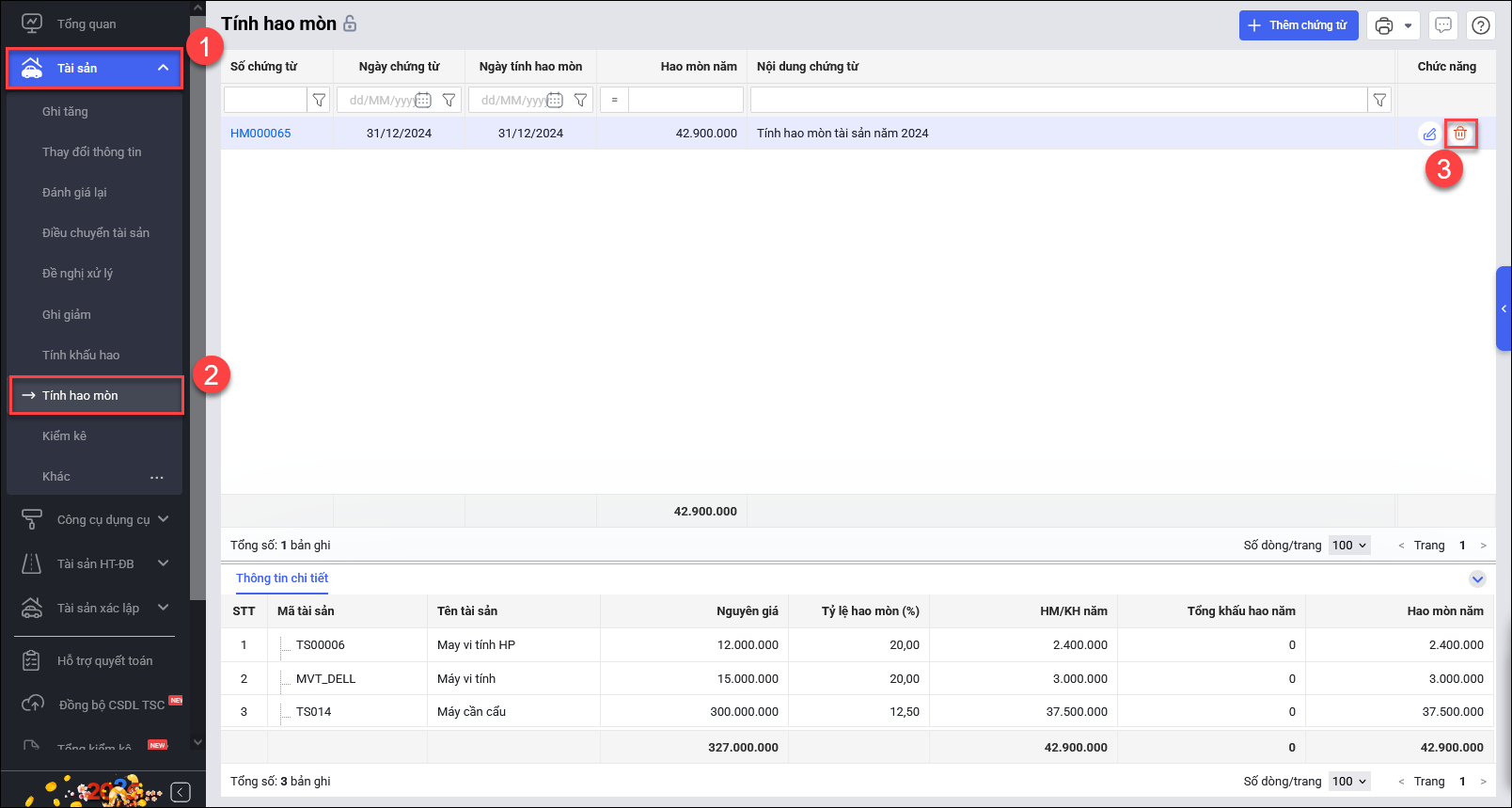Click the Nội dung chứng từ filter field
This screenshot has height=808, width=1512.
(1058, 100)
